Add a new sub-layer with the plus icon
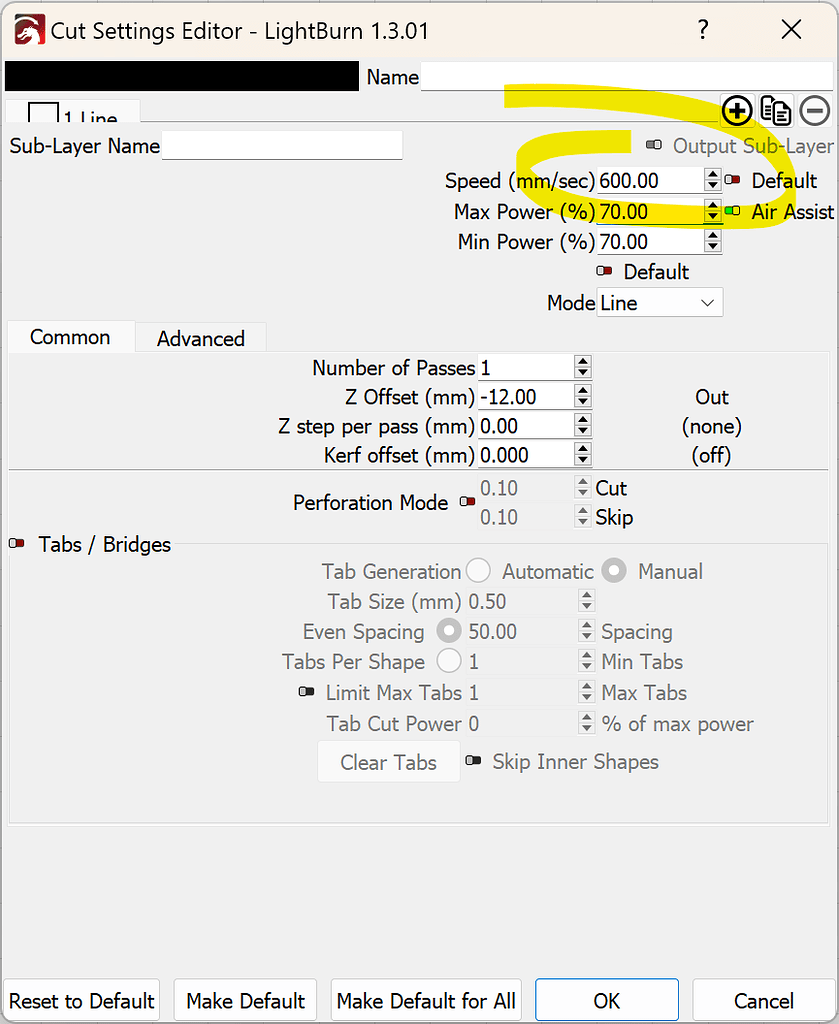 pos(737,111)
